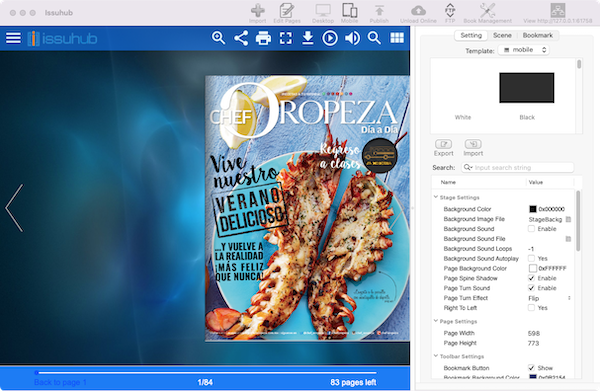Click the download icon

point(308,38)
